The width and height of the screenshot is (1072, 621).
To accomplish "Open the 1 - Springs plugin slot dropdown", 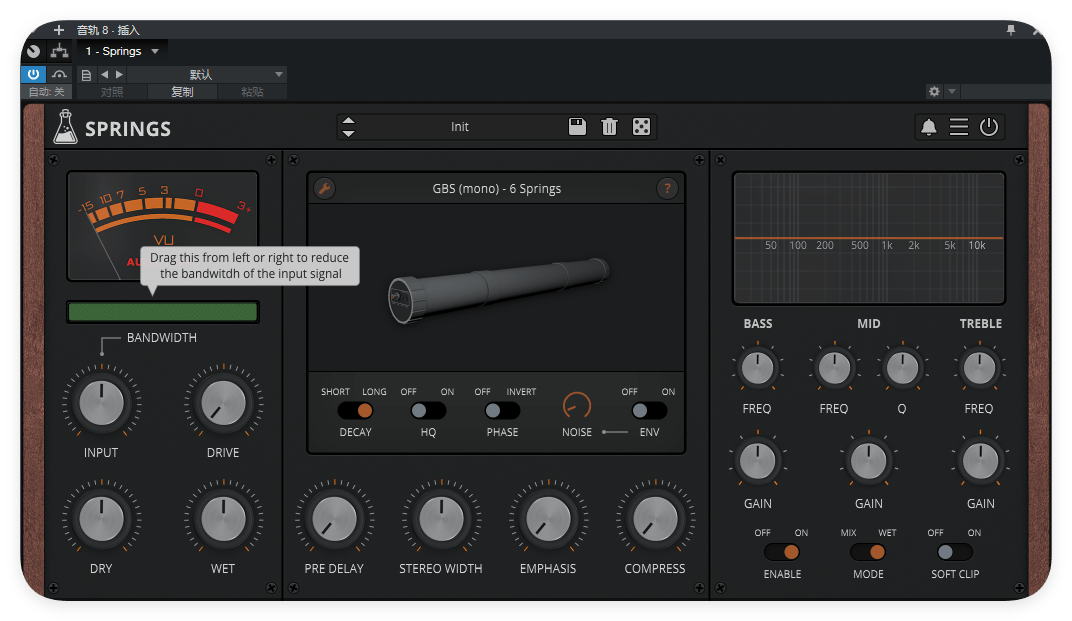I will pyautogui.click(x=122, y=51).
